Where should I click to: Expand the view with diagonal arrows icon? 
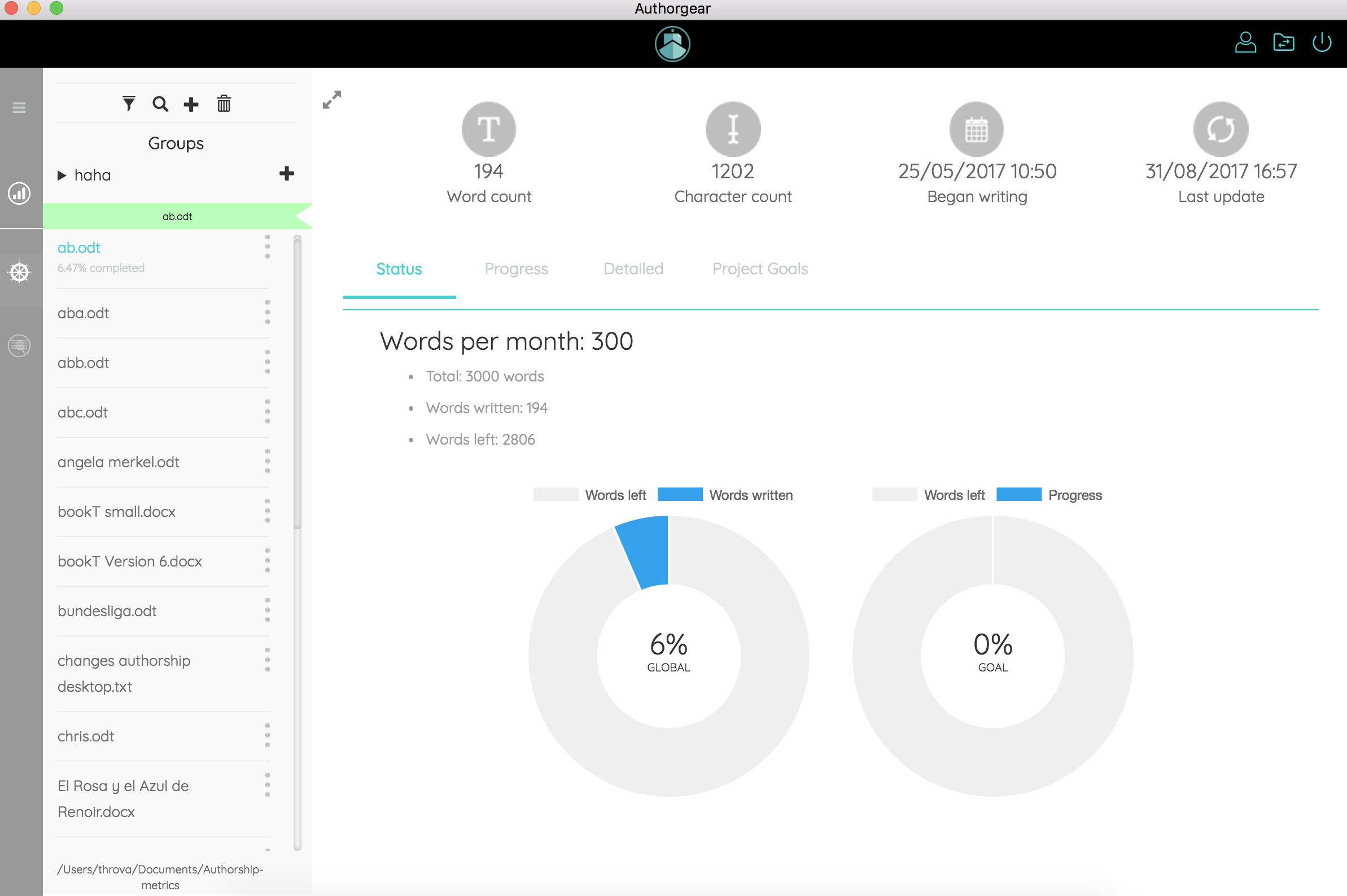pos(331,99)
